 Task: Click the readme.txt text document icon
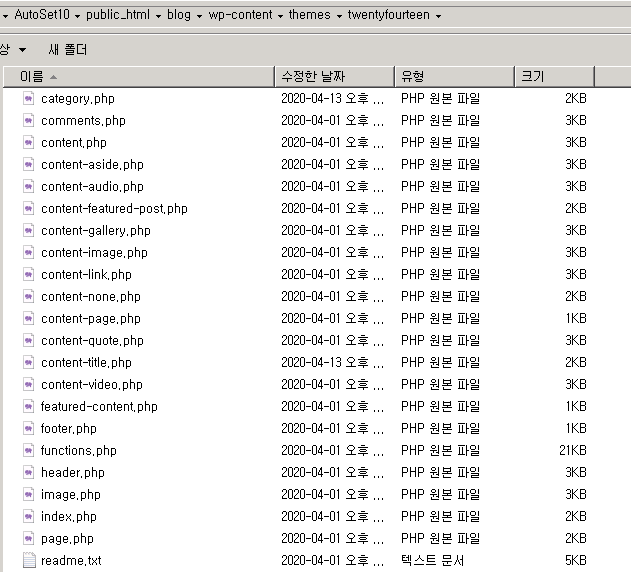click(x=29, y=560)
